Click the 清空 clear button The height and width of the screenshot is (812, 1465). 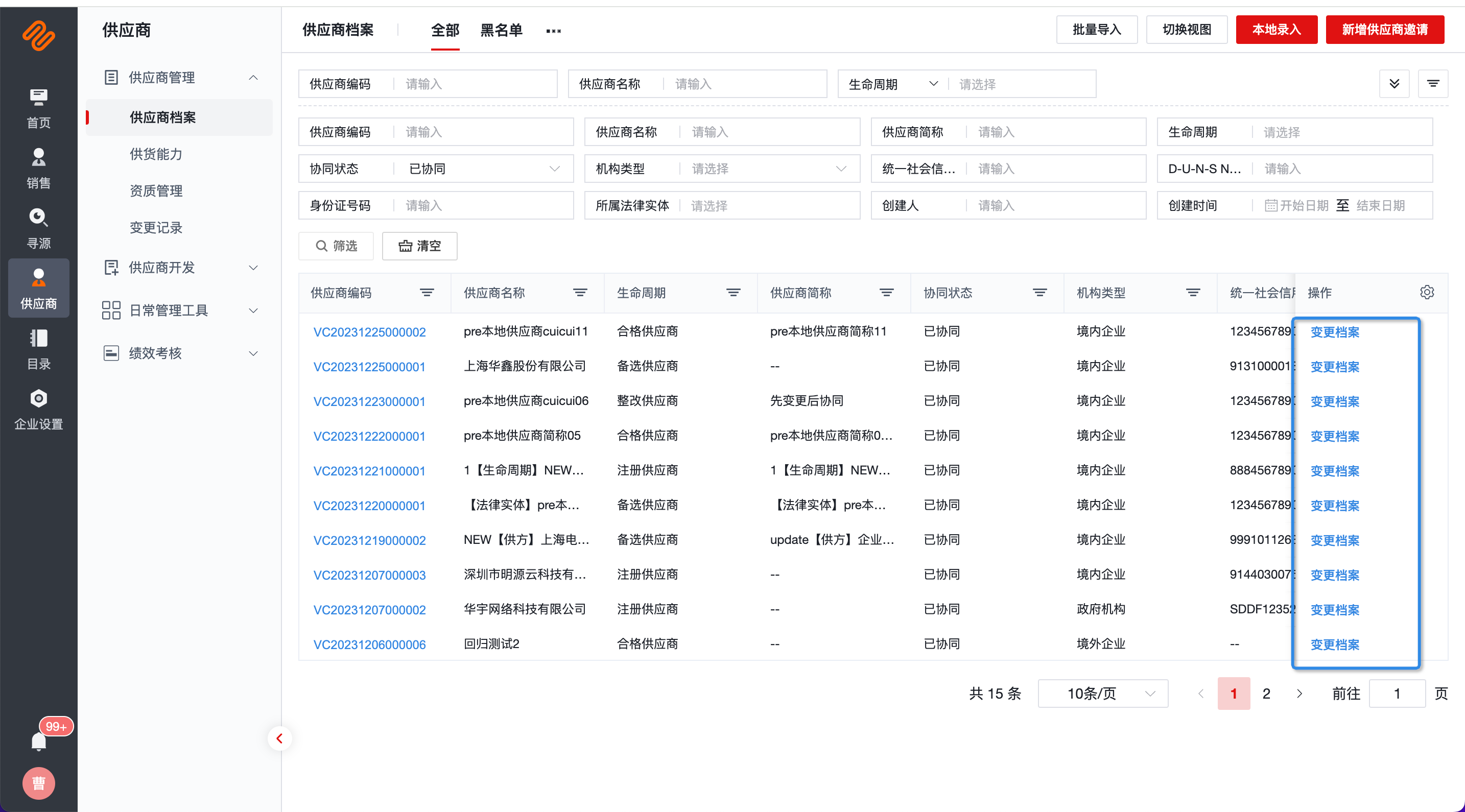(x=420, y=246)
